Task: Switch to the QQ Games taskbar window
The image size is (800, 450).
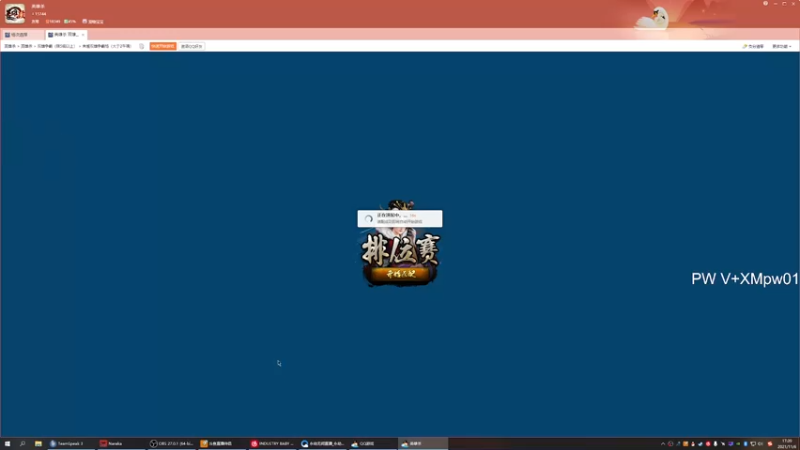Action: (x=372, y=444)
